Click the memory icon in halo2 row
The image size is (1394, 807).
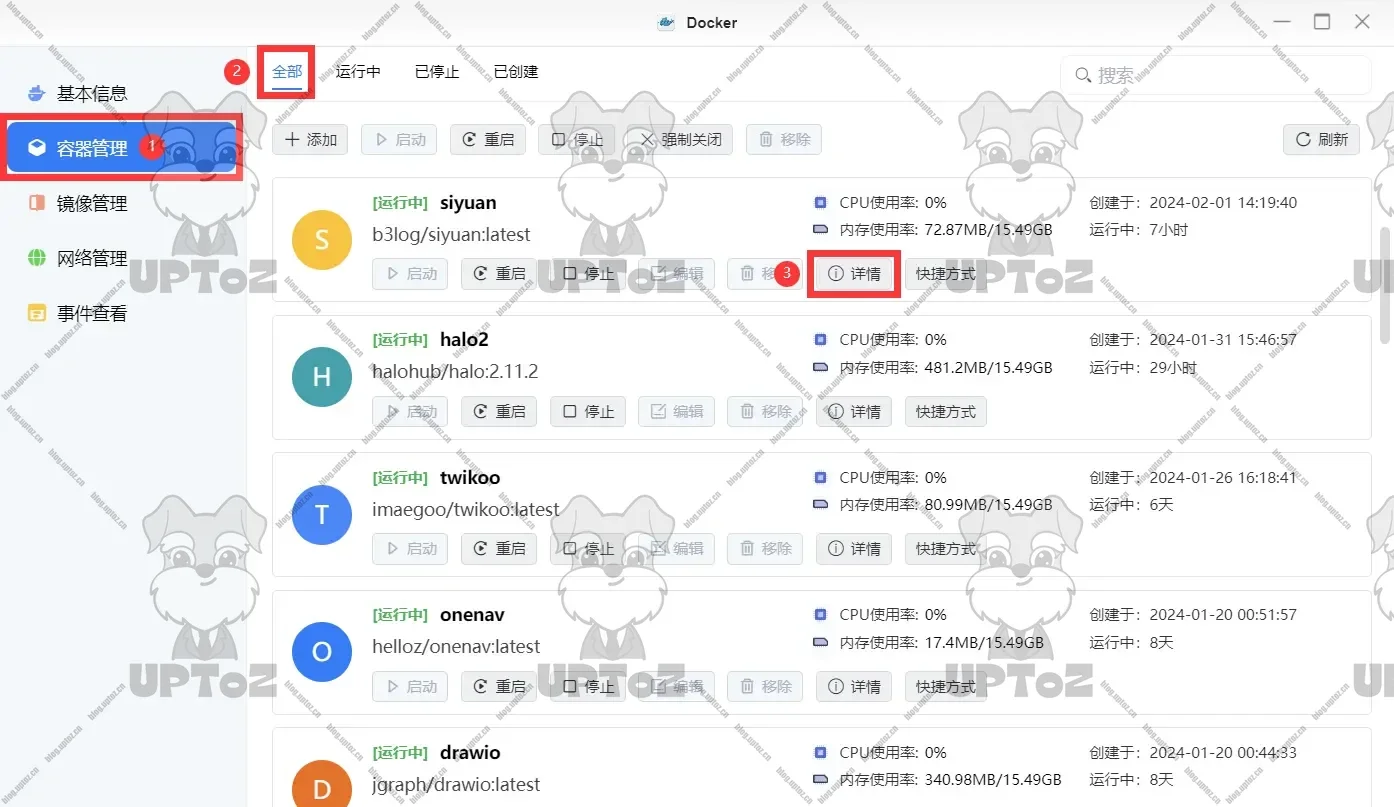821,367
